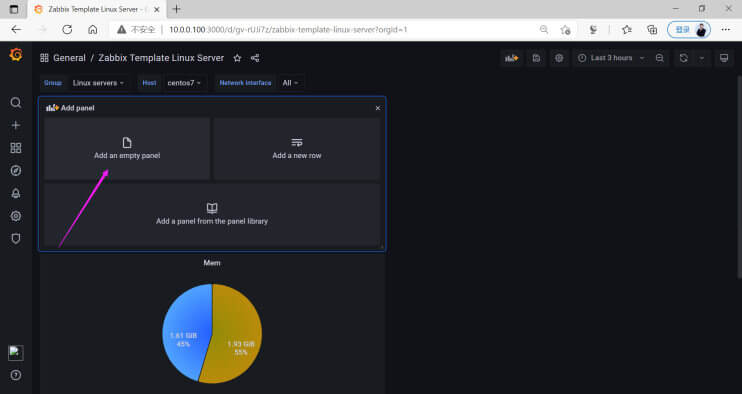Close the Add panel box
The width and height of the screenshot is (742, 394).
378,108
